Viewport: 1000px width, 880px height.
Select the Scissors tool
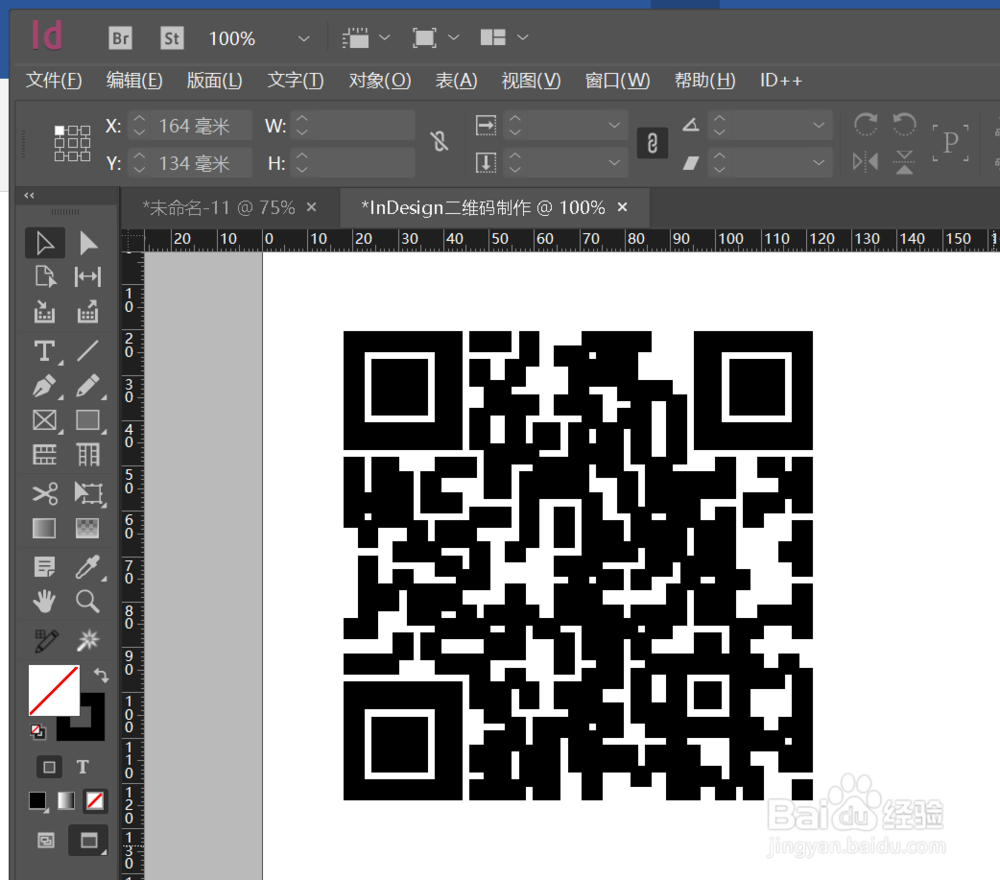(45, 493)
